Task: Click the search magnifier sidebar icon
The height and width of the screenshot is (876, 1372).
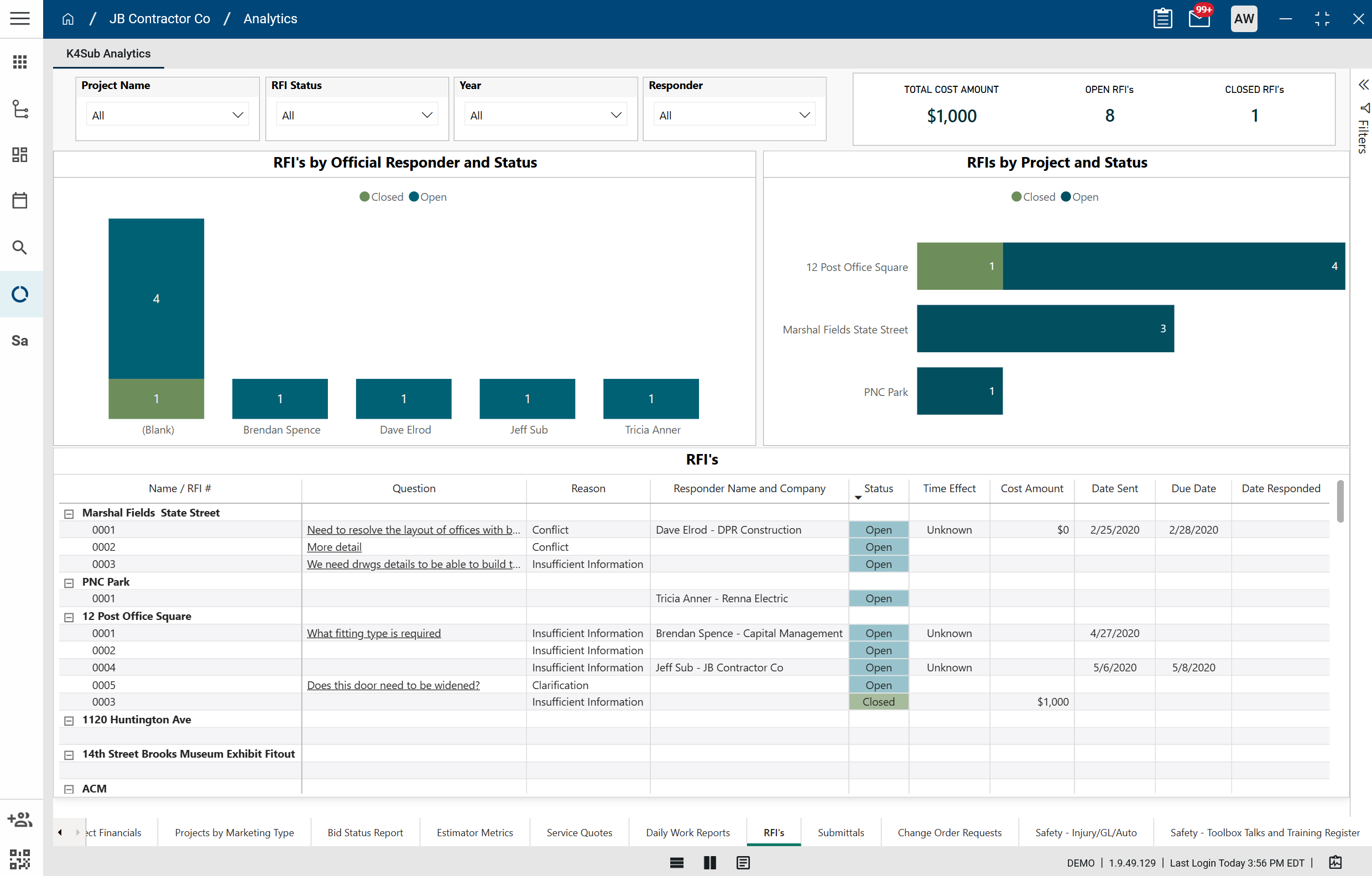Action: click(x=20, y=247)
